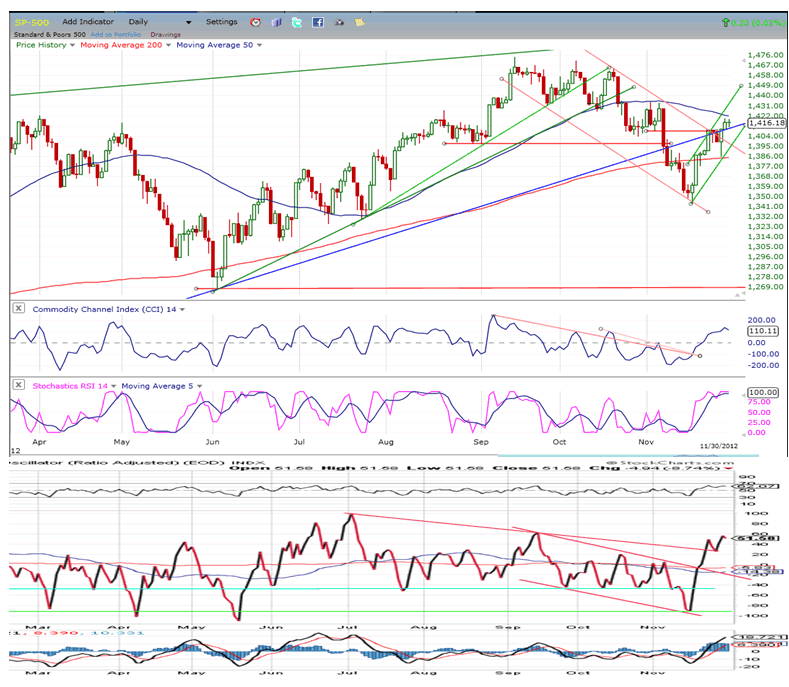Image resolution: width=789 pixels, height=687 pixels.
Task: Open the yellow notes icon
Action: tap(359, 22)
